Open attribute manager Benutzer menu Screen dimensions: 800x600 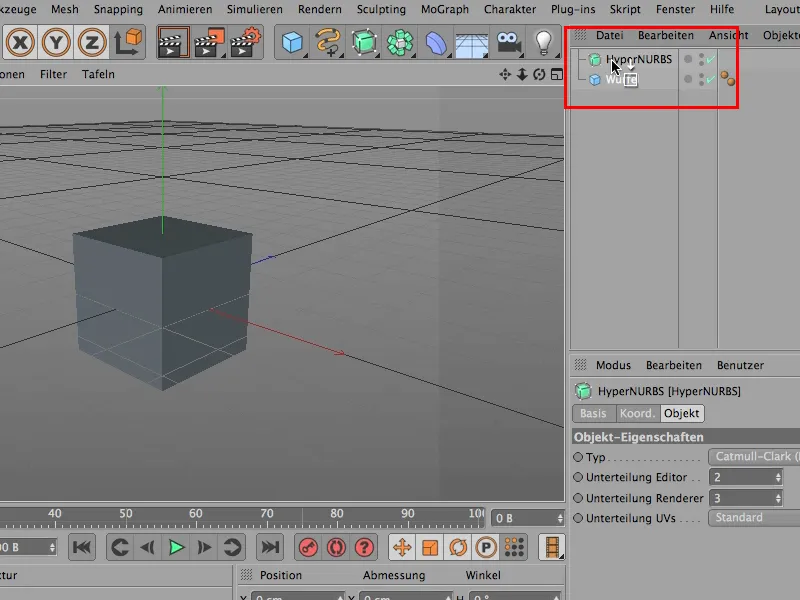pos(740,365)
